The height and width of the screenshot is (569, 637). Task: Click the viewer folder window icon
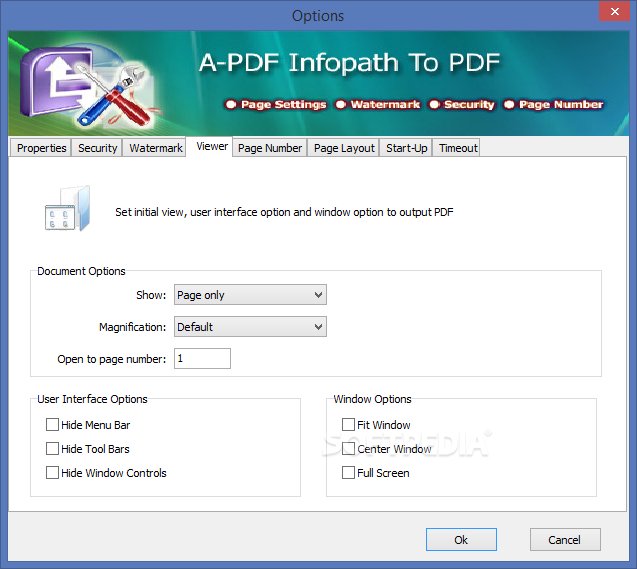point(67,209)
